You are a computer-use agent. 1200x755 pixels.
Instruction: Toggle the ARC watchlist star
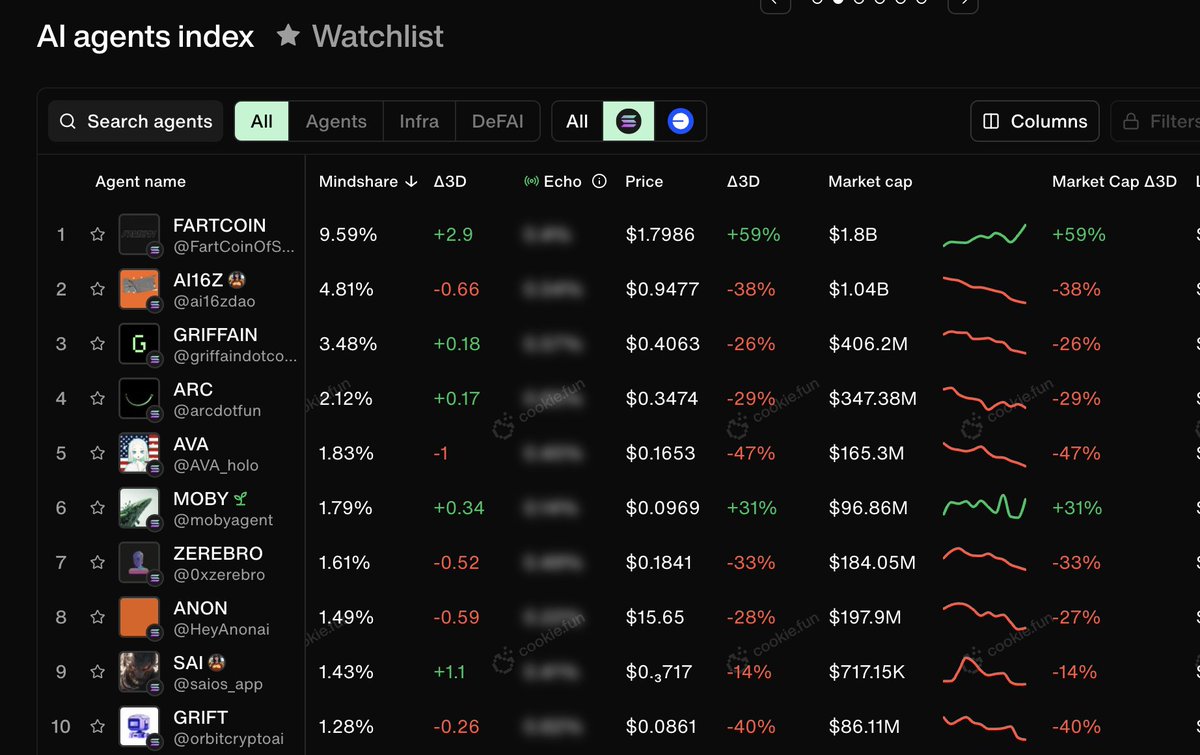[97, 398]
